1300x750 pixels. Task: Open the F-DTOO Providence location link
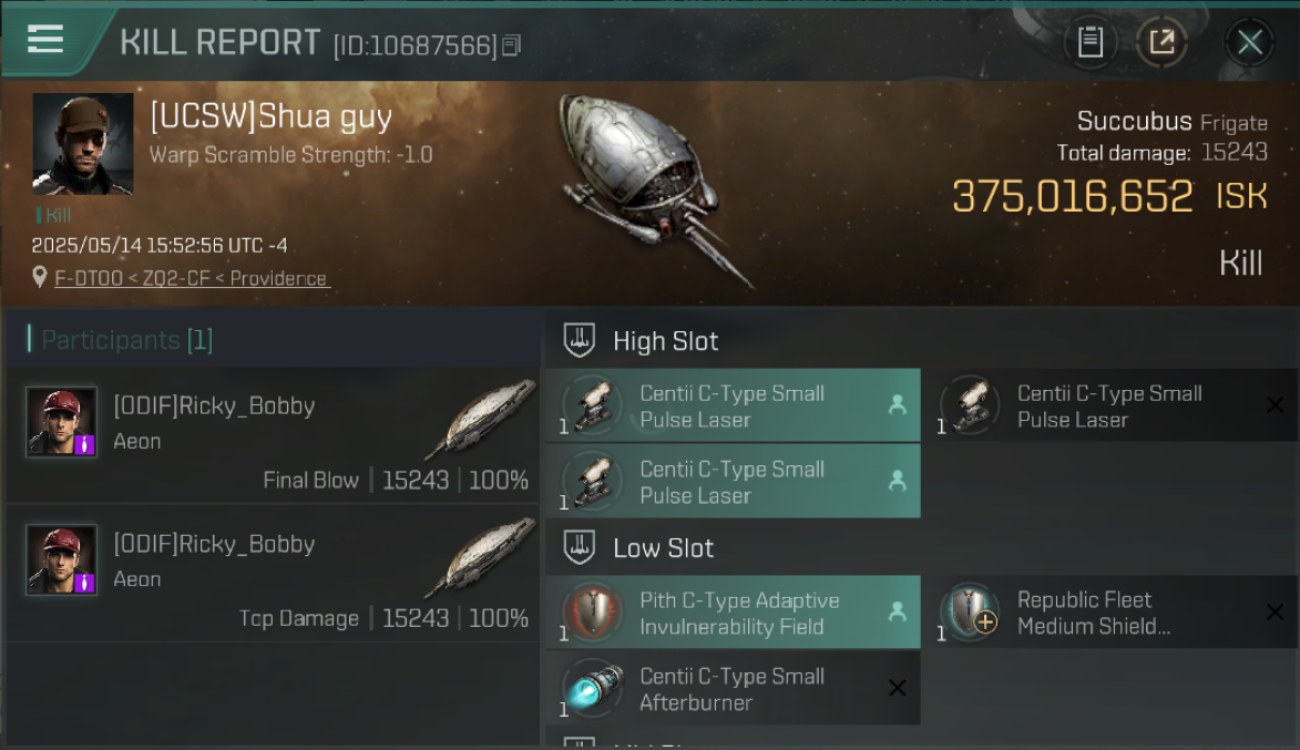click(x=191, y=278)
